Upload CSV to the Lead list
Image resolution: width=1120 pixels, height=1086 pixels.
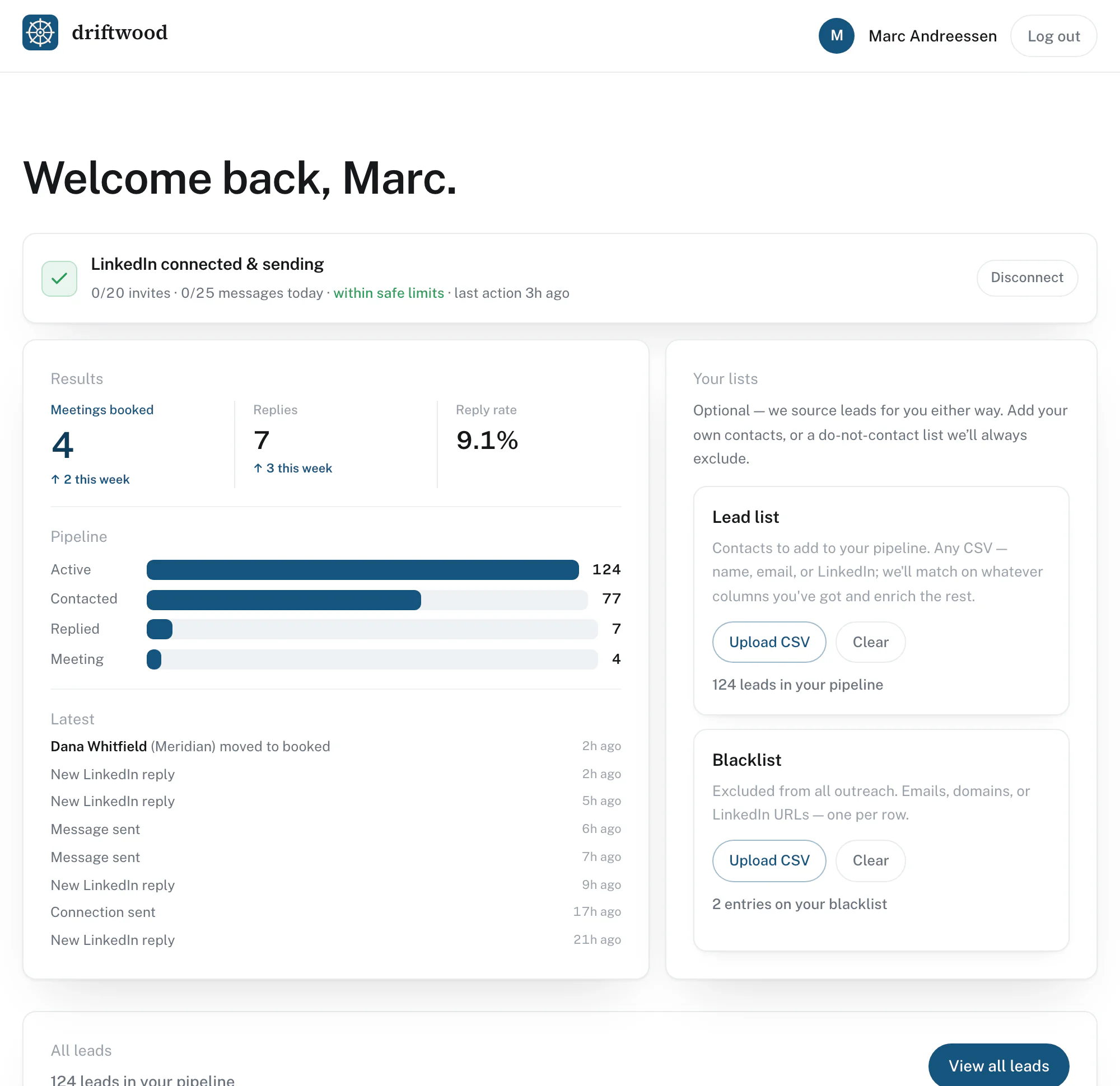tap(768, 642)
